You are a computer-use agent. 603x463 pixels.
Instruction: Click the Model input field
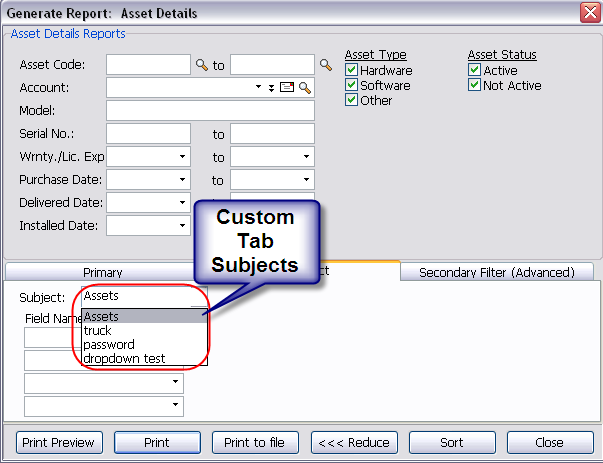pos(210,111)
